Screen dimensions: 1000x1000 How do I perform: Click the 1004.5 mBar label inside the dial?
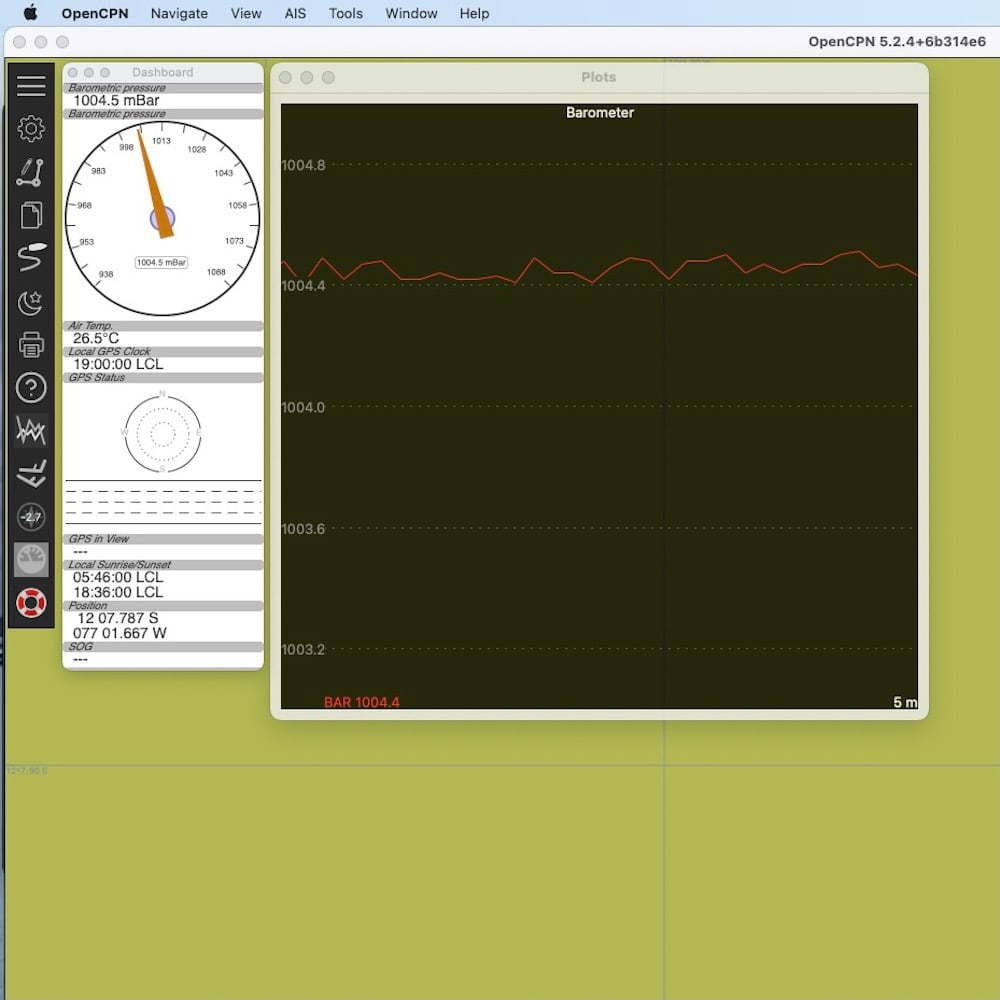(x=161, y=262)
